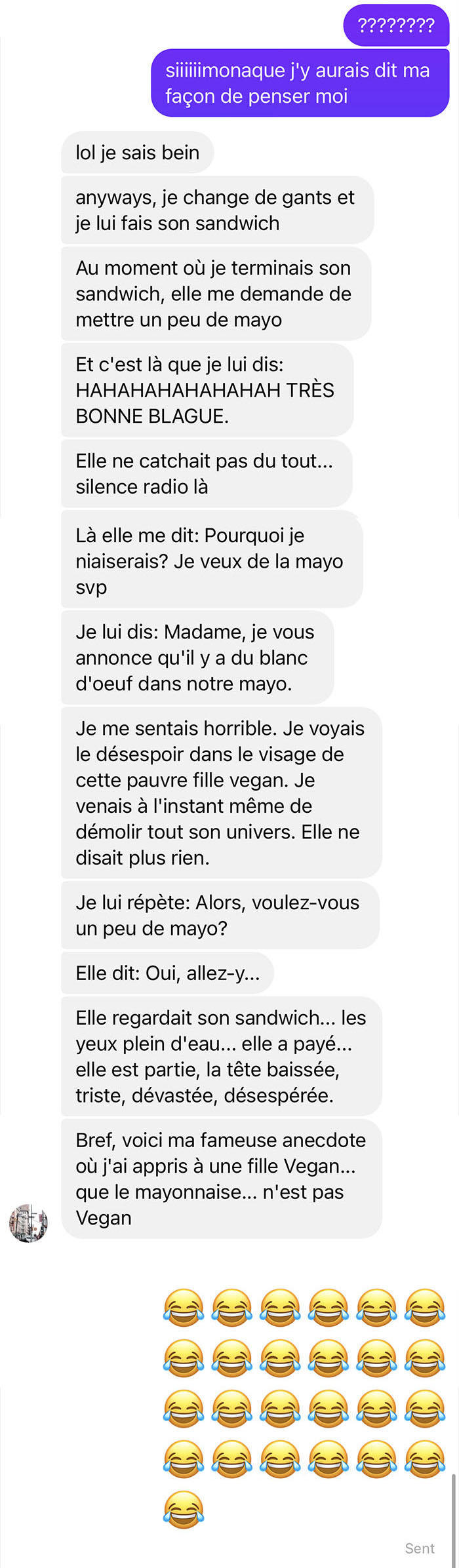This screenshot has width=459, height=1568.
Task: Click the "TRÈS BONNE BLAGUE" message bubble
Action: [x=207, y=390]
